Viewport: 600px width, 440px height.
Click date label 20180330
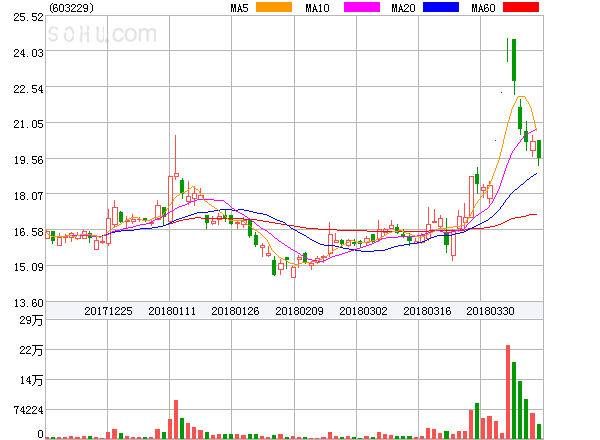(x=490, y=311)
